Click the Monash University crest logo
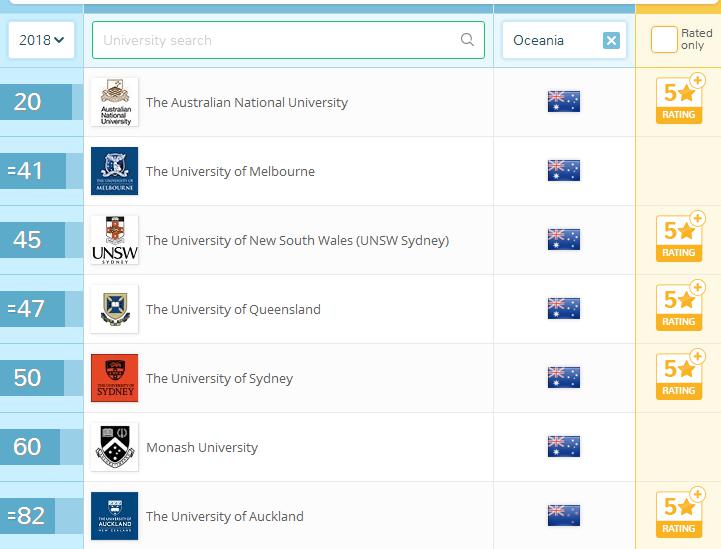Image resolution: width=721 pixels, height=549 pixels. pyautogui.click(x=114, y=447)
